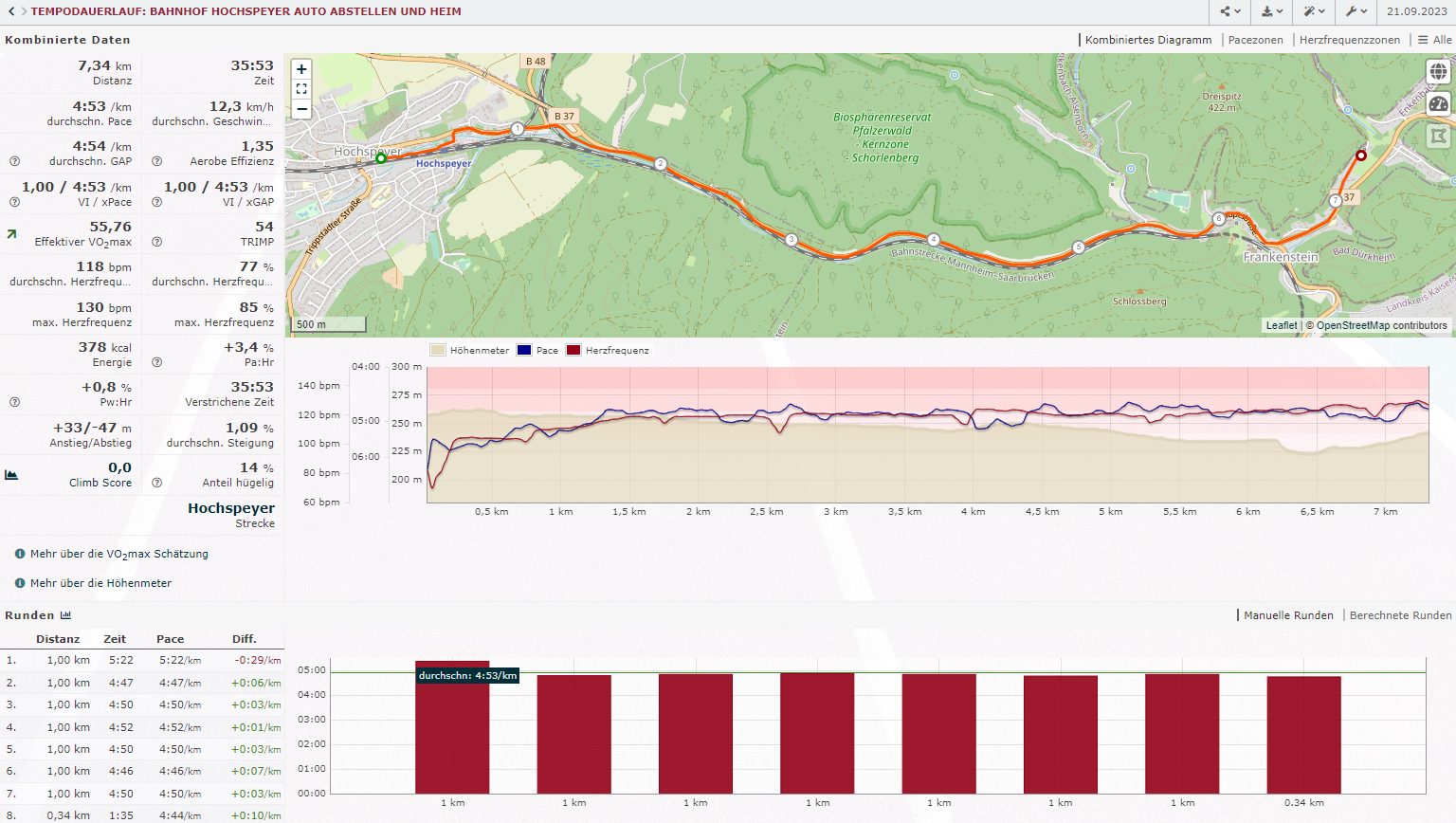
Task: Click the Climb Score mountain icon
Action: (11, 475)
